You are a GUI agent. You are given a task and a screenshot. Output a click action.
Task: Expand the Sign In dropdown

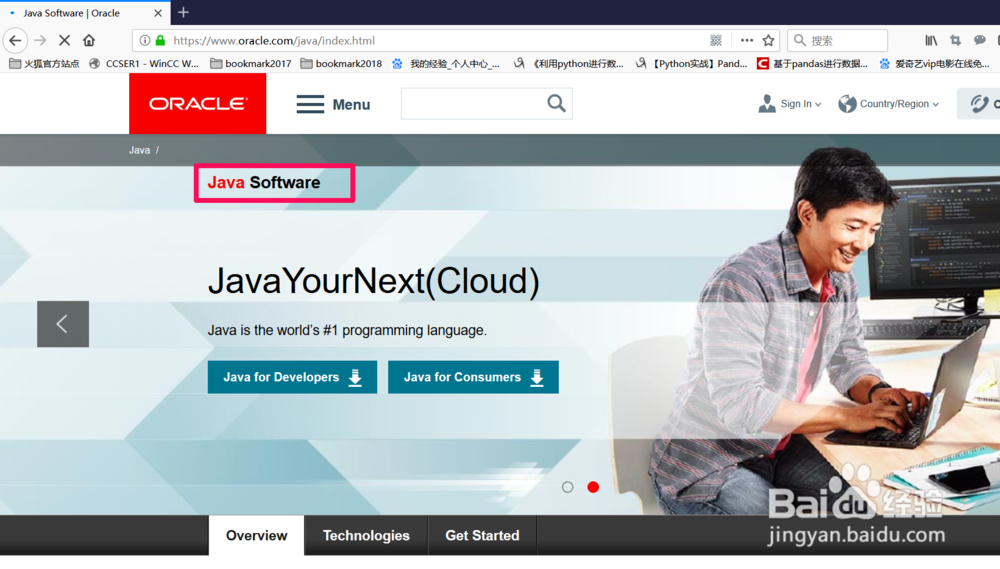[790, 103]
